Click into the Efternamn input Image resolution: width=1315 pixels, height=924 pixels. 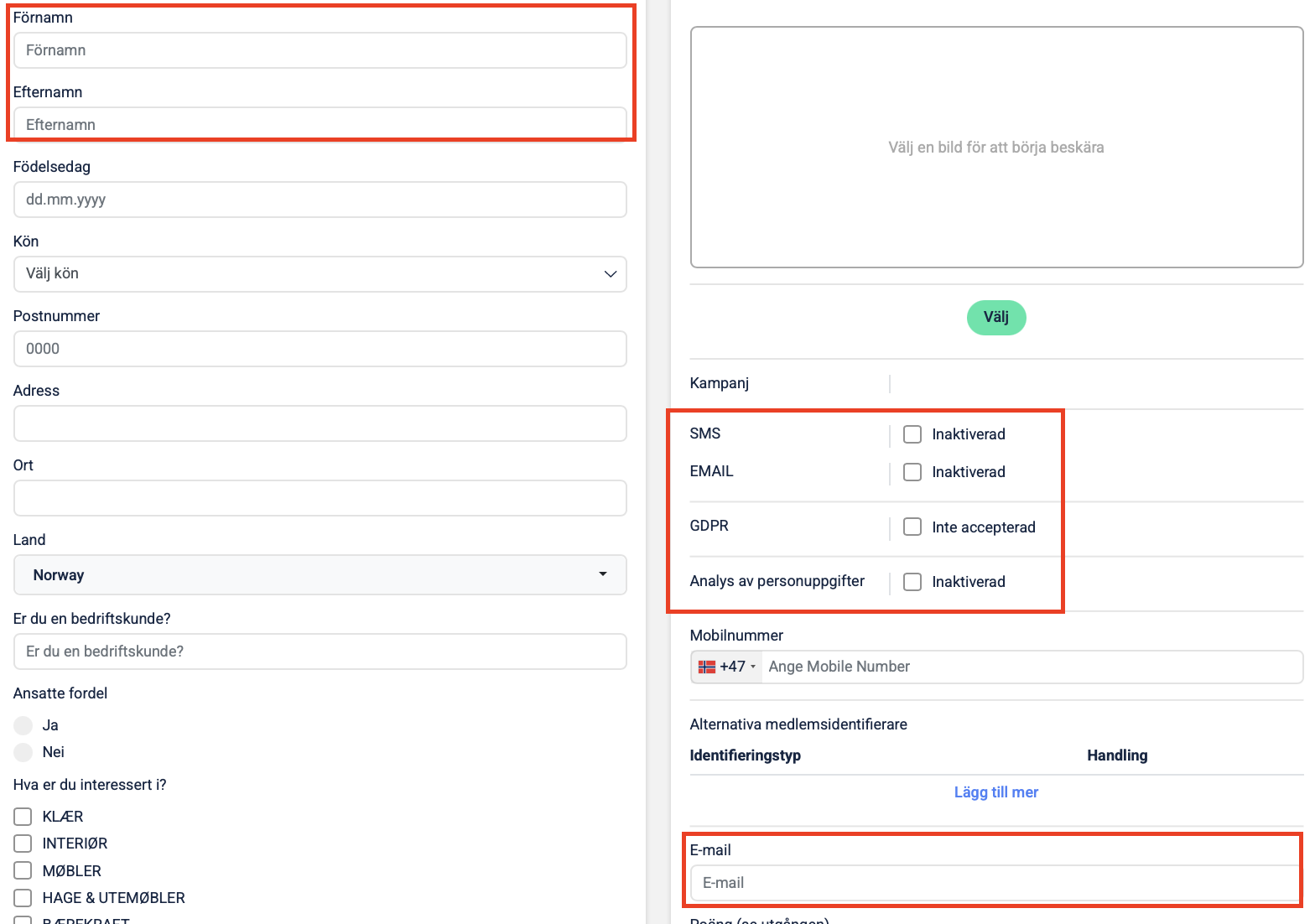(x=320, y=124)
